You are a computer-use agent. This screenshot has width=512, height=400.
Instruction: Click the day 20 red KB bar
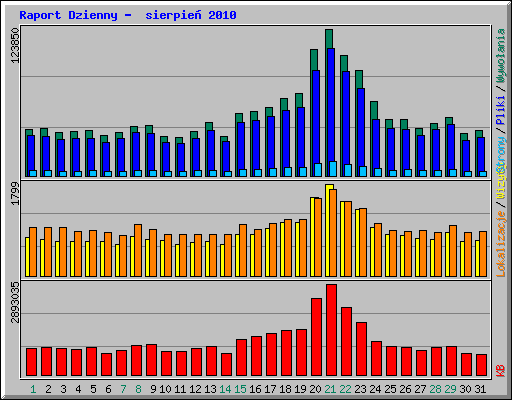[x=316, y=337]
